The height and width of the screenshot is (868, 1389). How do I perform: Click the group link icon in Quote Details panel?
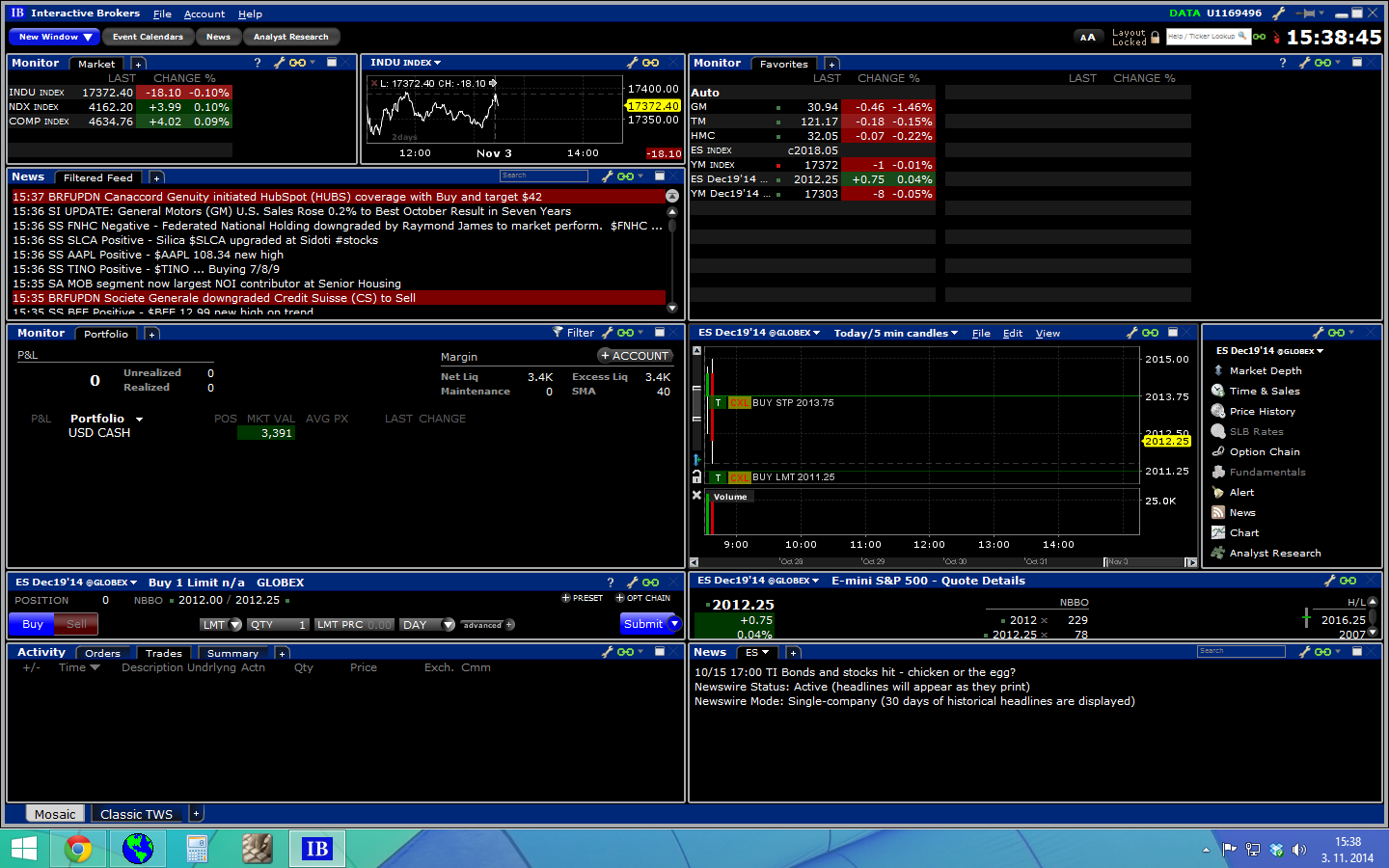[1348, 581]
